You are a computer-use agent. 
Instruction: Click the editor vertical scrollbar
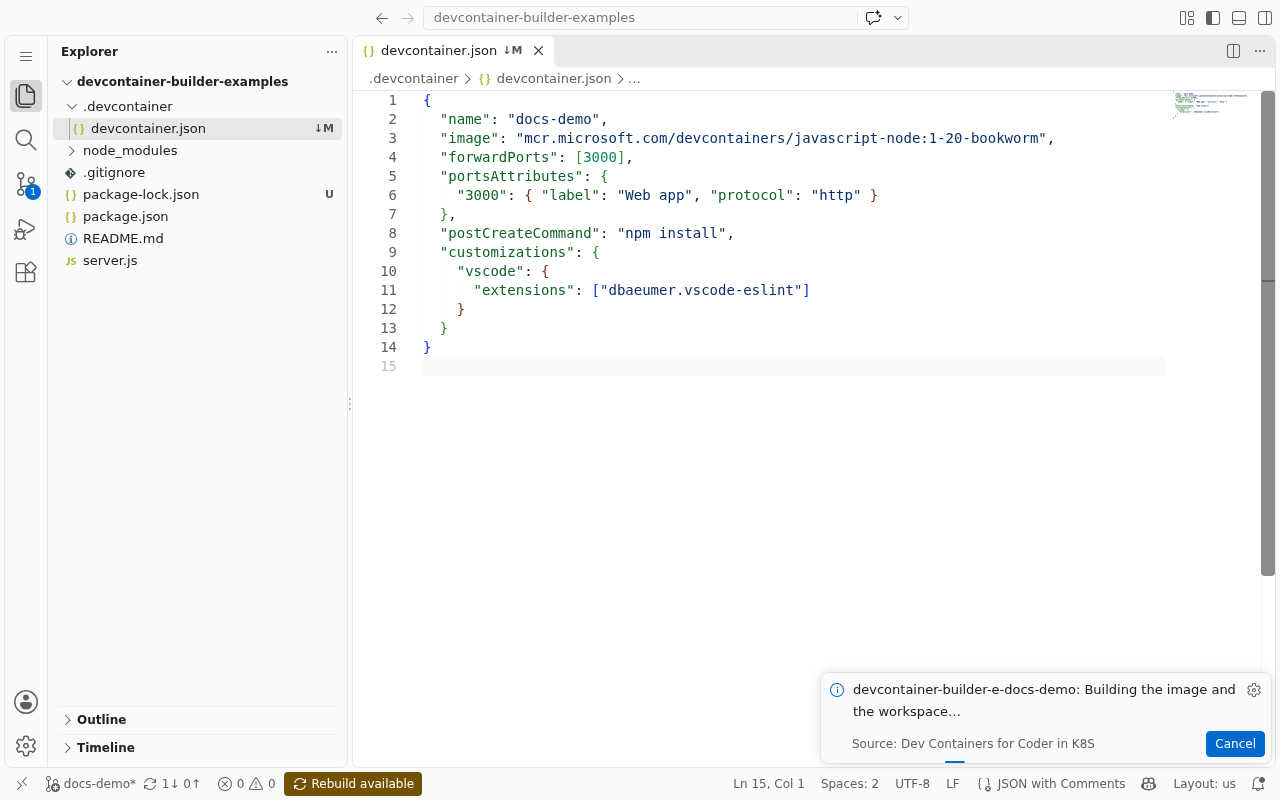coord(1268,333)
